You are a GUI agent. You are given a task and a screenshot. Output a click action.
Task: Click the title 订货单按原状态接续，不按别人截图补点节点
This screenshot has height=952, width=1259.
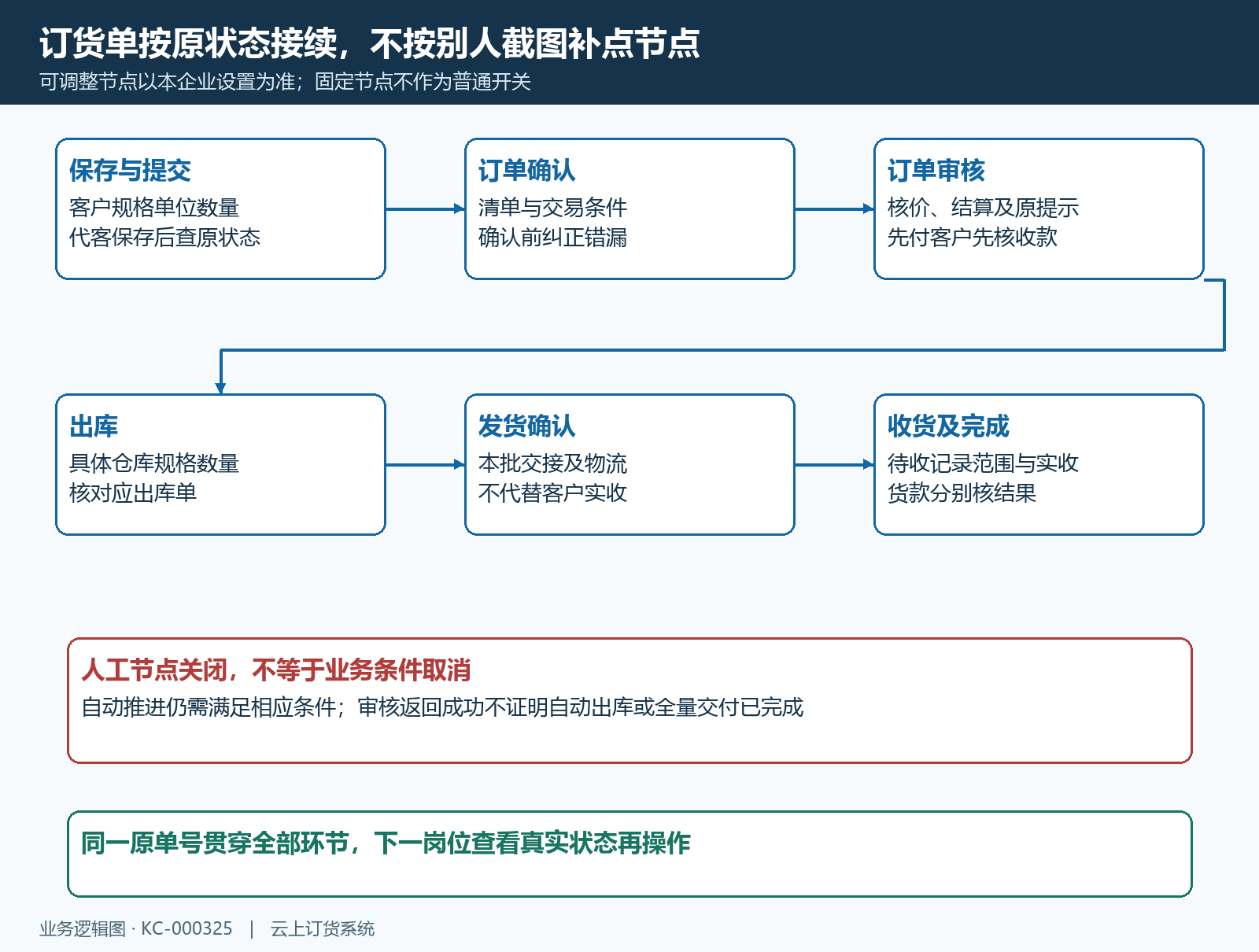point(370,43)
